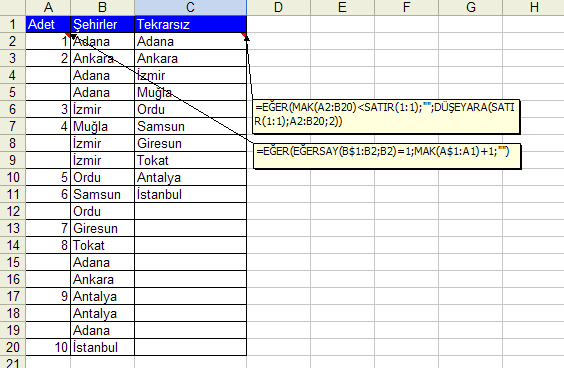The width and height of the screenshot is (564, 368).
Task: Click "İstanbul" in cell C11
Action: pyautogui.click(x=159, y=194)
